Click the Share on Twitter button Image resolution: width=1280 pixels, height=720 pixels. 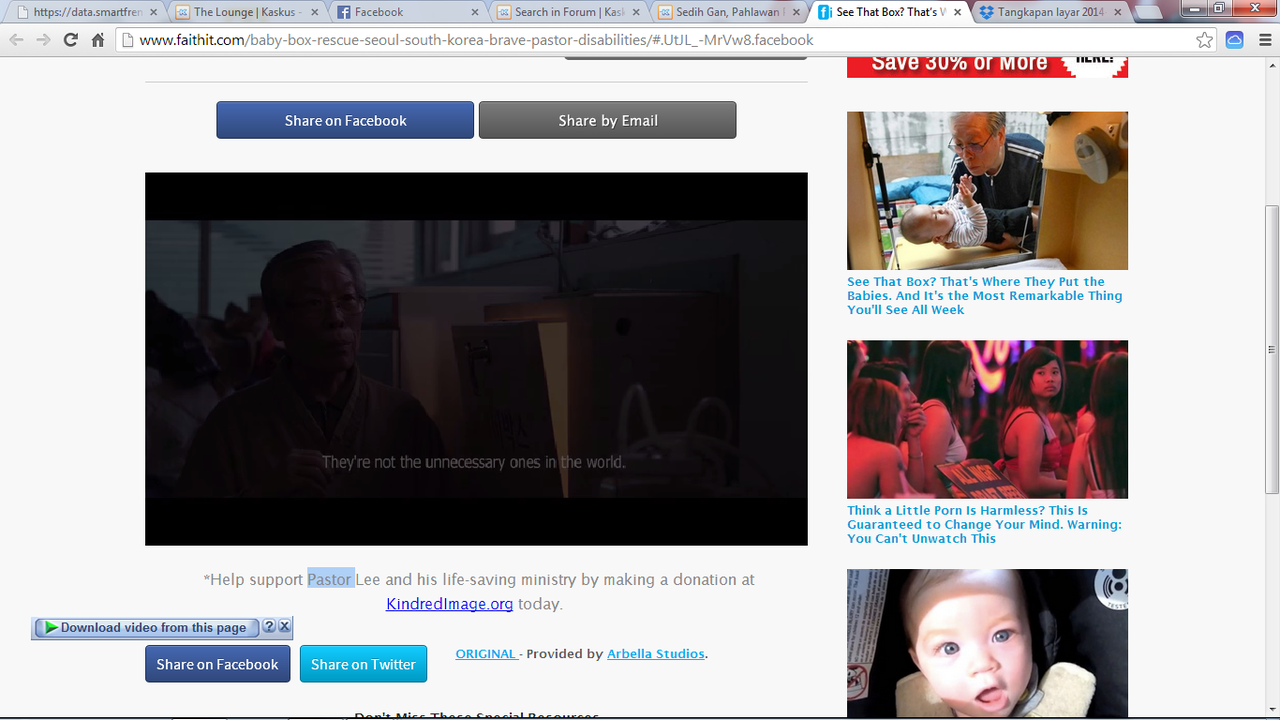point(363,664)
